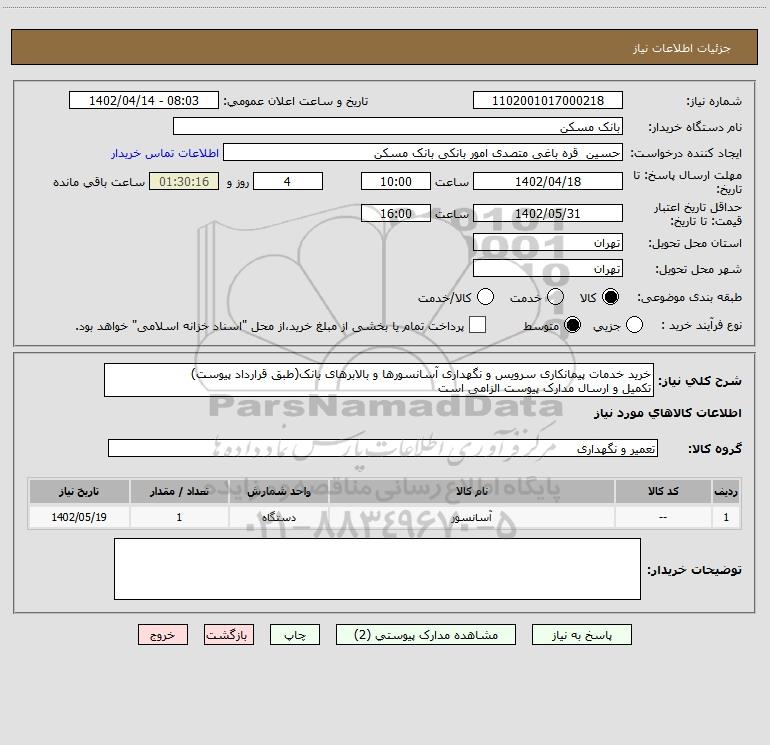Click ردیف column header
This screenshot has height=745, width=770.
coord(726,492)
